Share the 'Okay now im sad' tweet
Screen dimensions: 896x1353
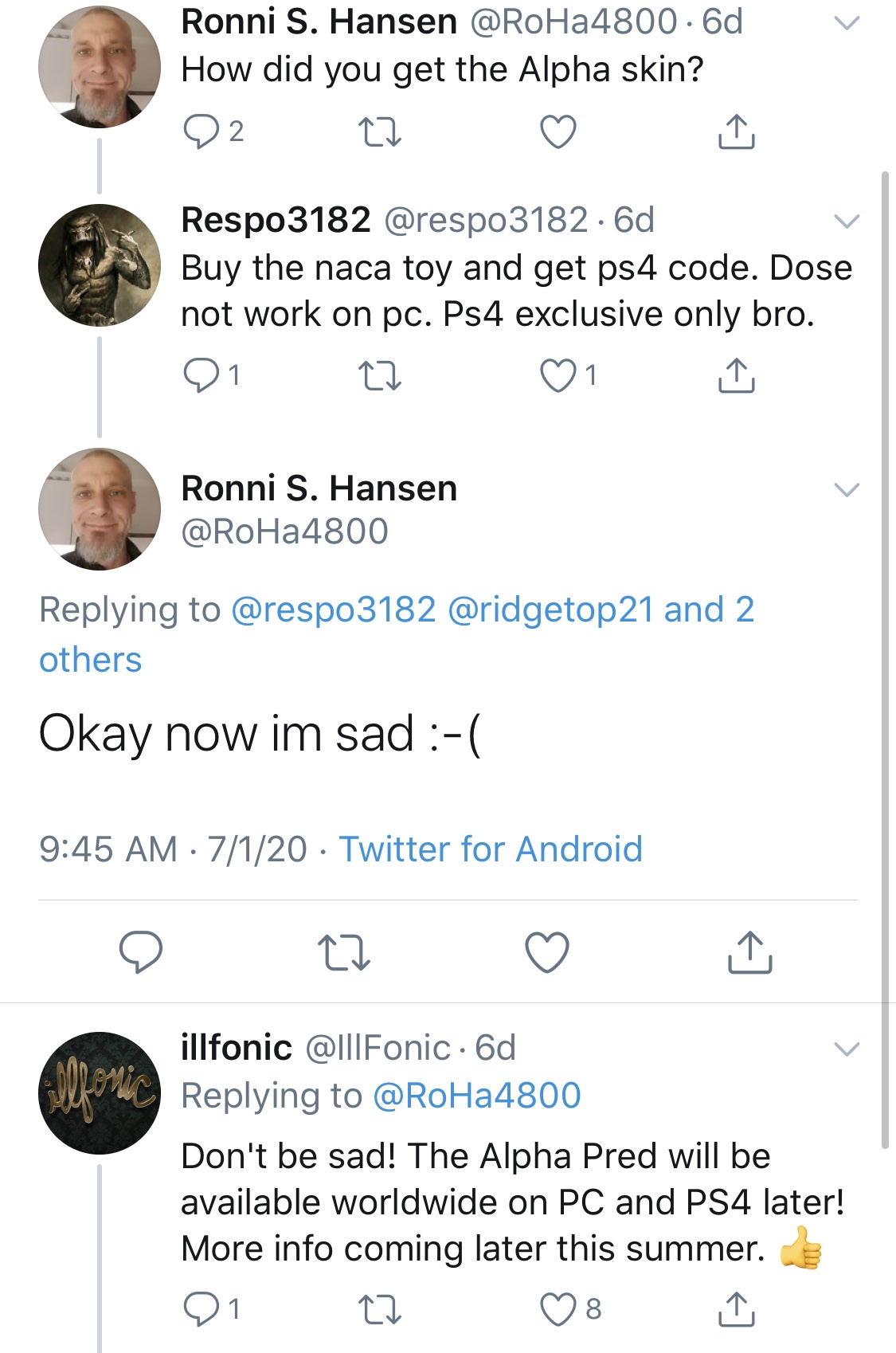749,952
